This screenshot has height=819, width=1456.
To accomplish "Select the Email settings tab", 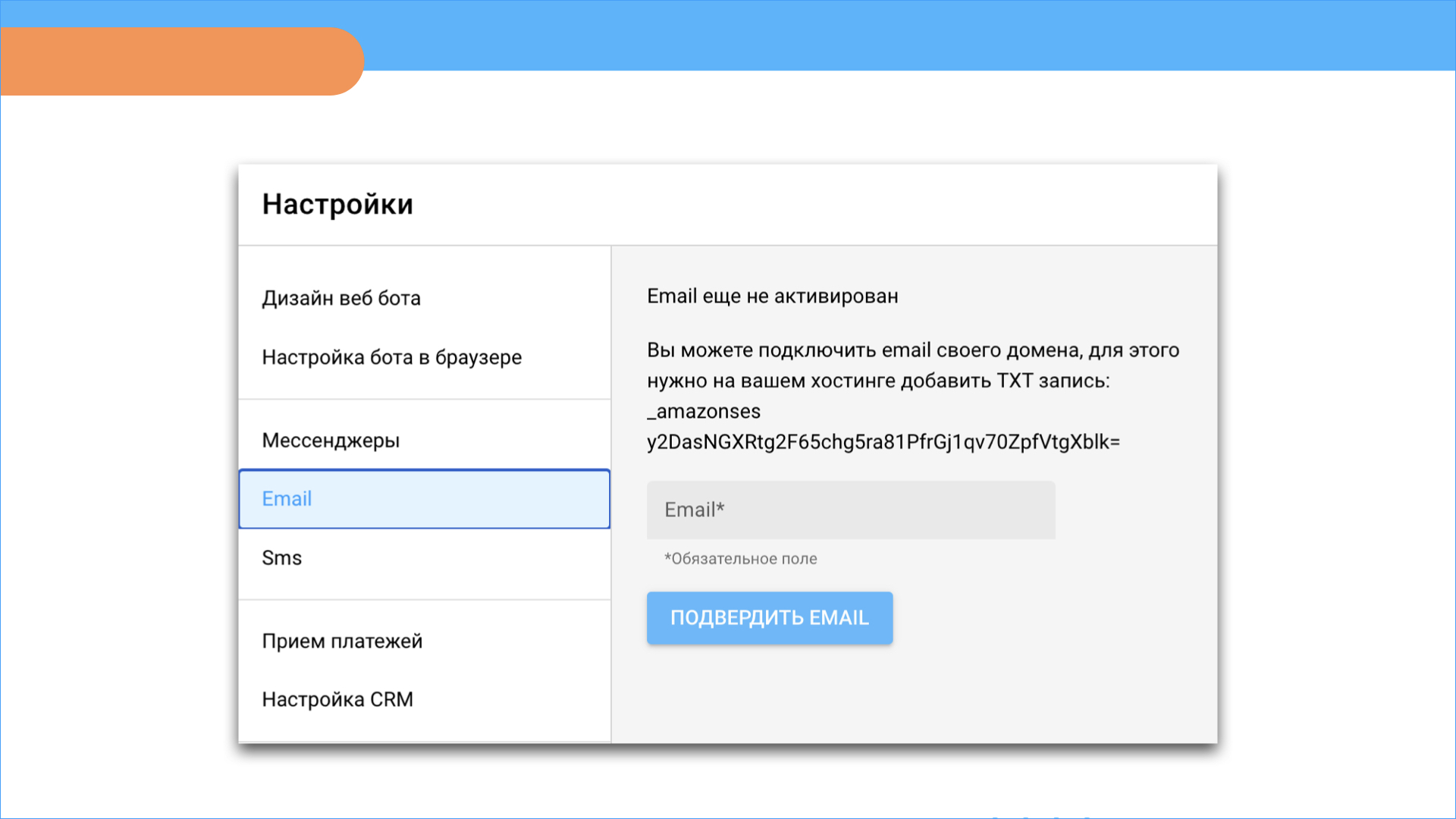I will tap(425, 499).
